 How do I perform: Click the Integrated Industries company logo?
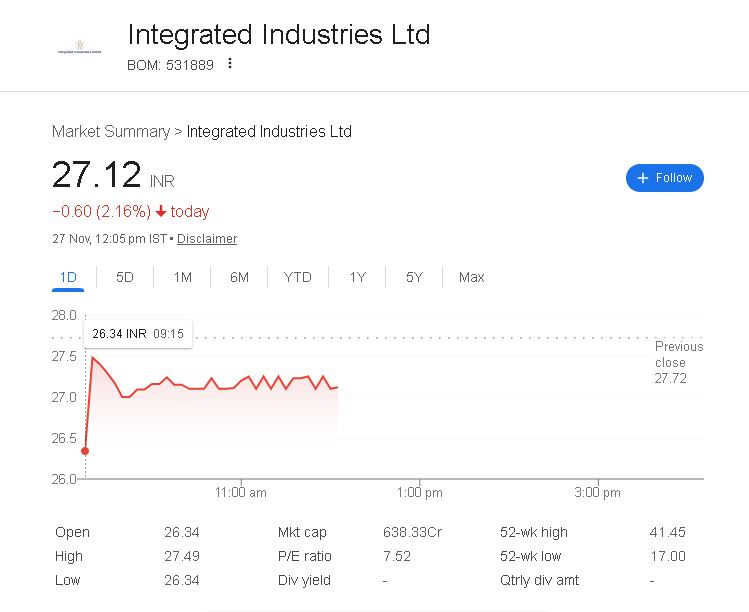[x=80, y=48]
